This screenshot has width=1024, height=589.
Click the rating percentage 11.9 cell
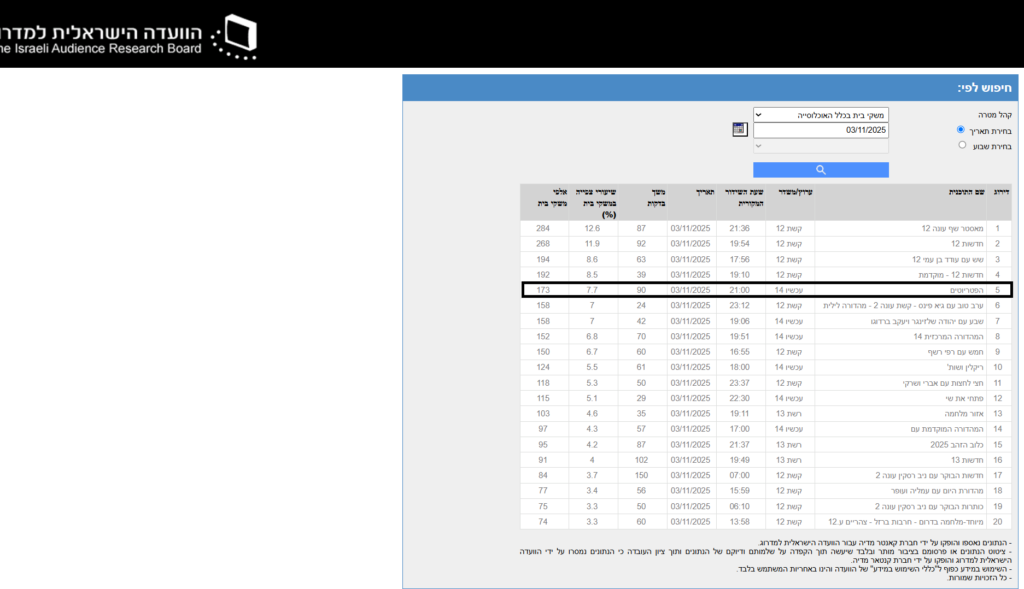point(592,244)
